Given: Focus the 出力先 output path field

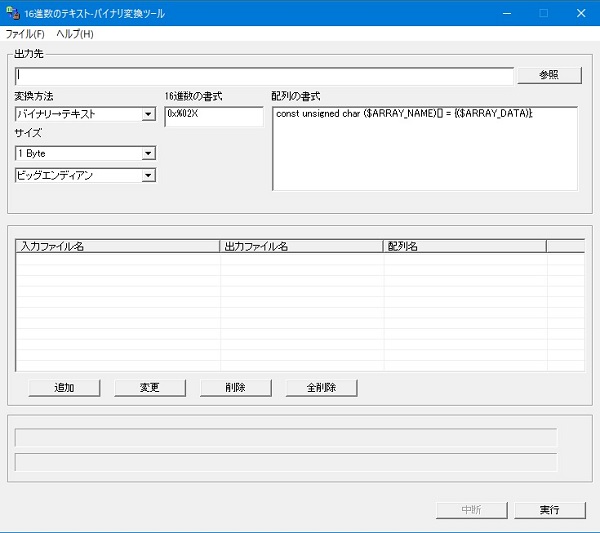Looking at the screenshot, I should (x=264, y=76).
